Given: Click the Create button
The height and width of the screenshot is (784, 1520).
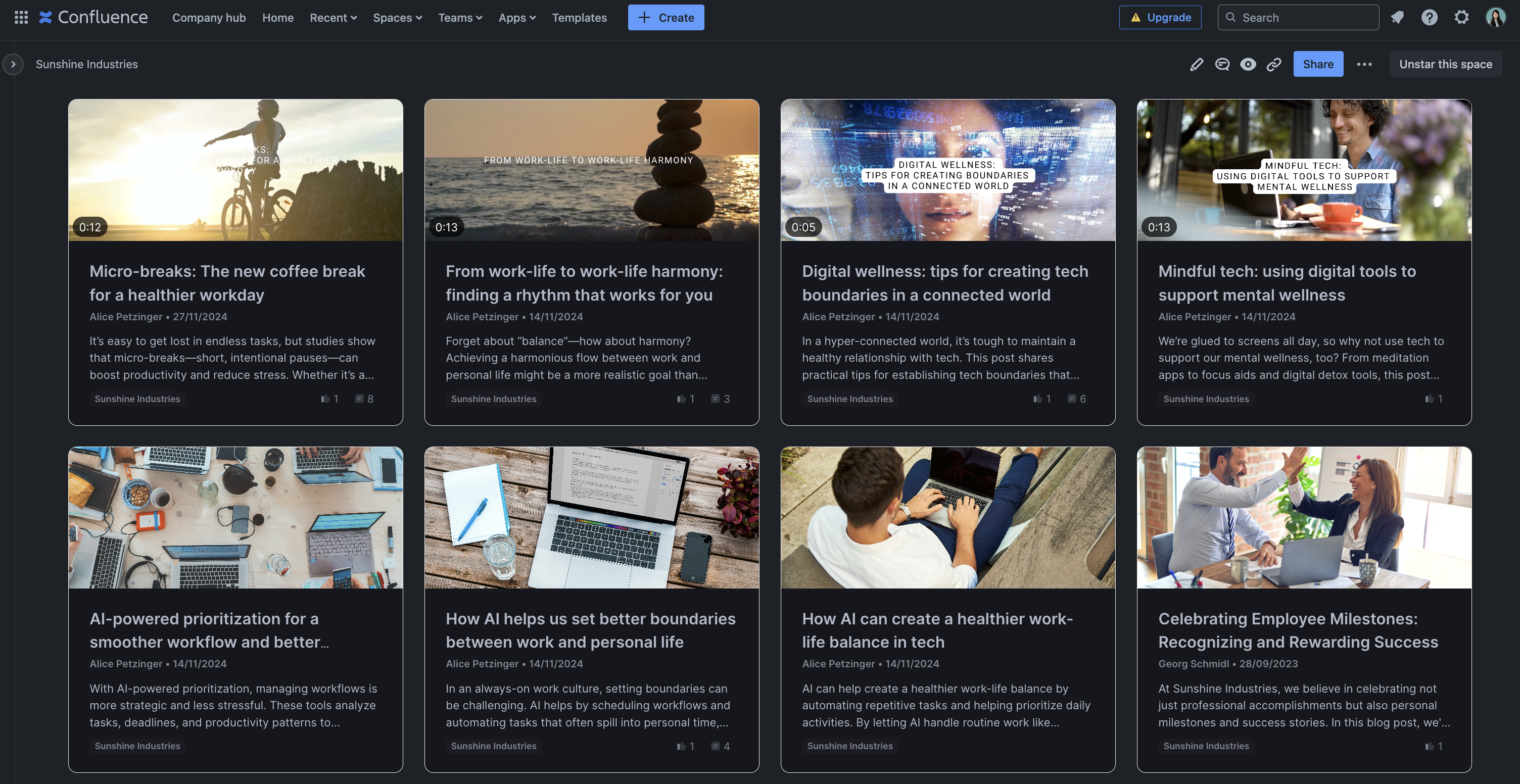Looking at the screenshot, I should coord(666,18).
